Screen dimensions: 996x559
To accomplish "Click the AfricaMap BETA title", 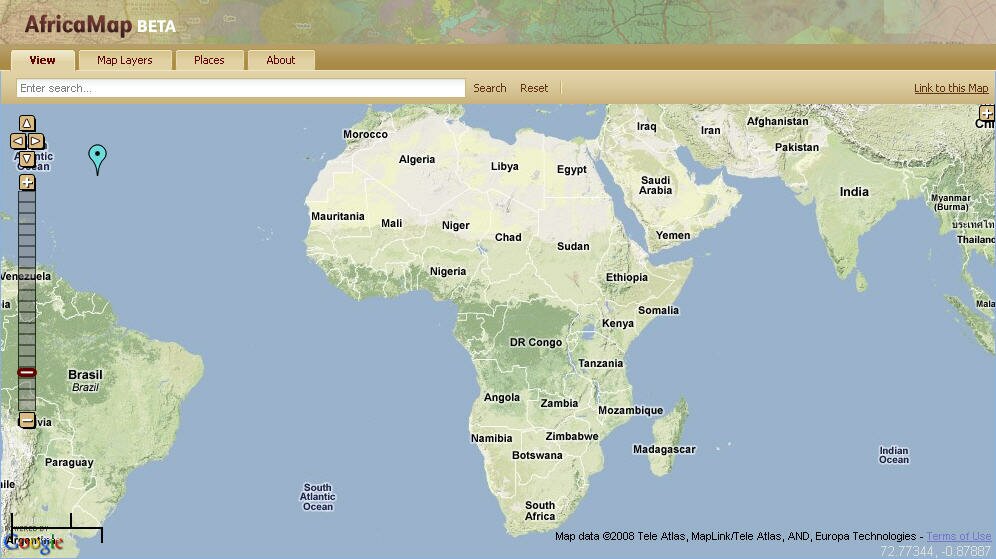I will point(100,25).
